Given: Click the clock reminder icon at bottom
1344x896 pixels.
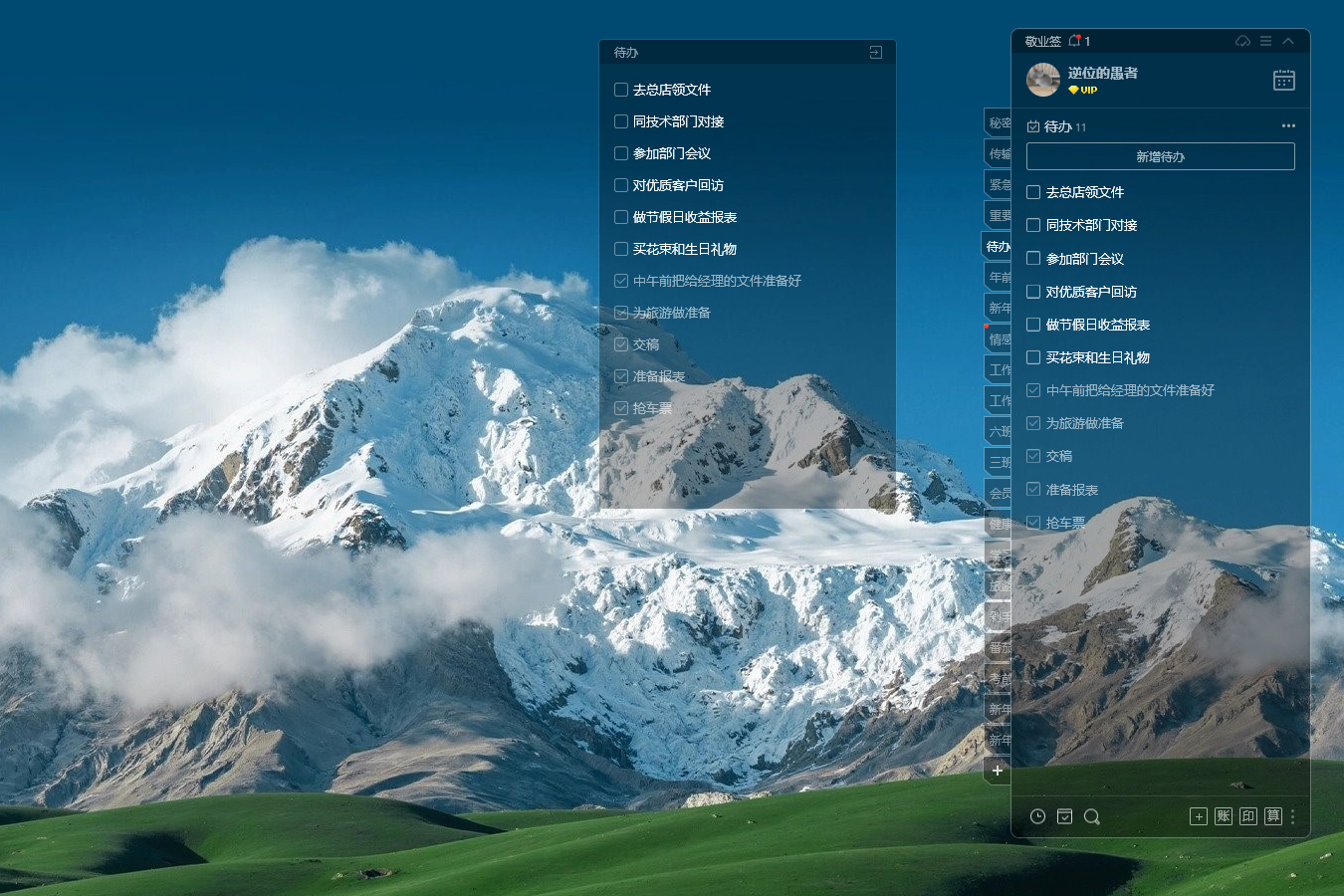Looking at the screenshot, I should coord(1037,816).
